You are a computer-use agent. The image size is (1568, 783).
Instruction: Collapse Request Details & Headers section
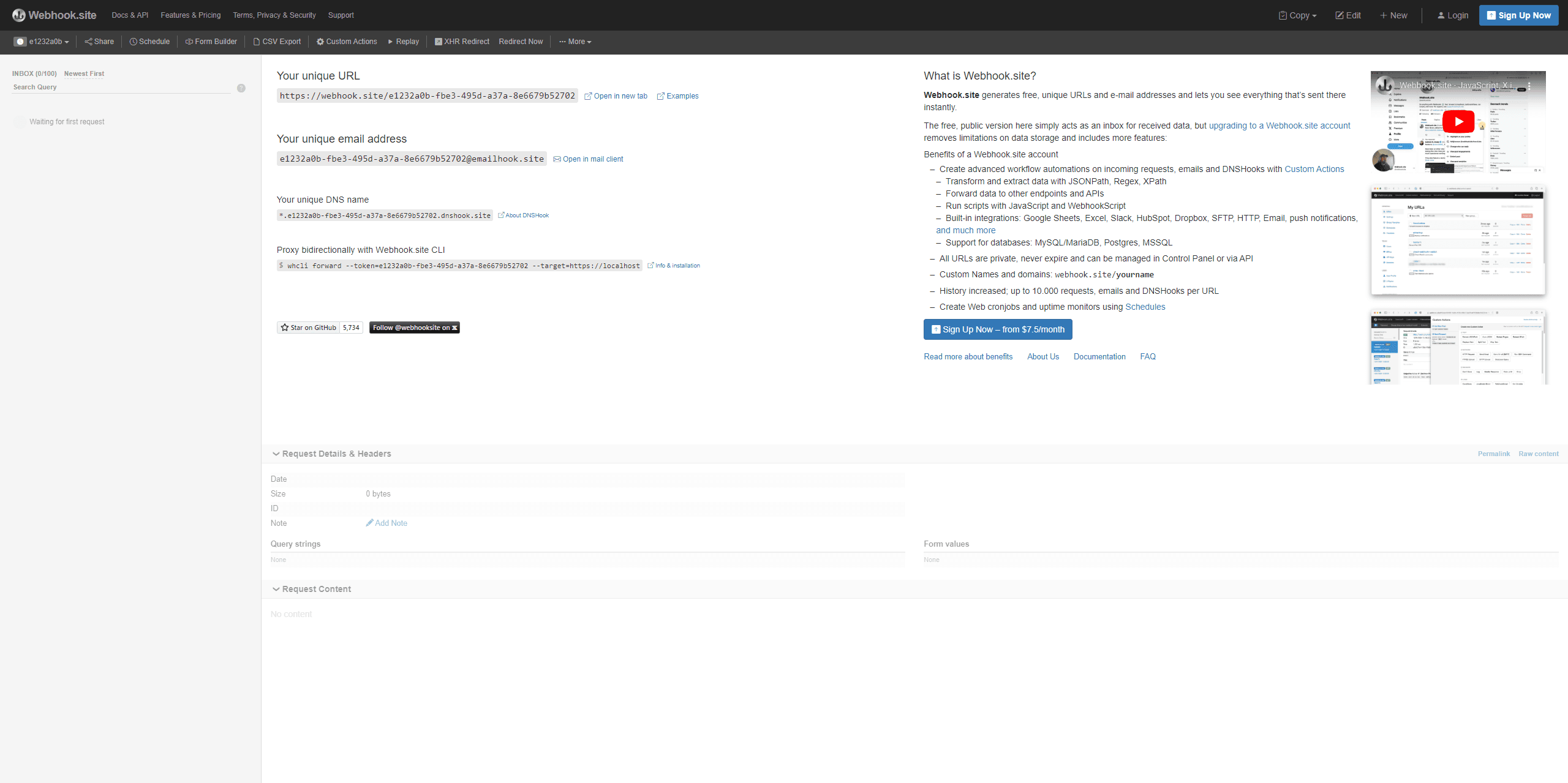tap(331, 454)
